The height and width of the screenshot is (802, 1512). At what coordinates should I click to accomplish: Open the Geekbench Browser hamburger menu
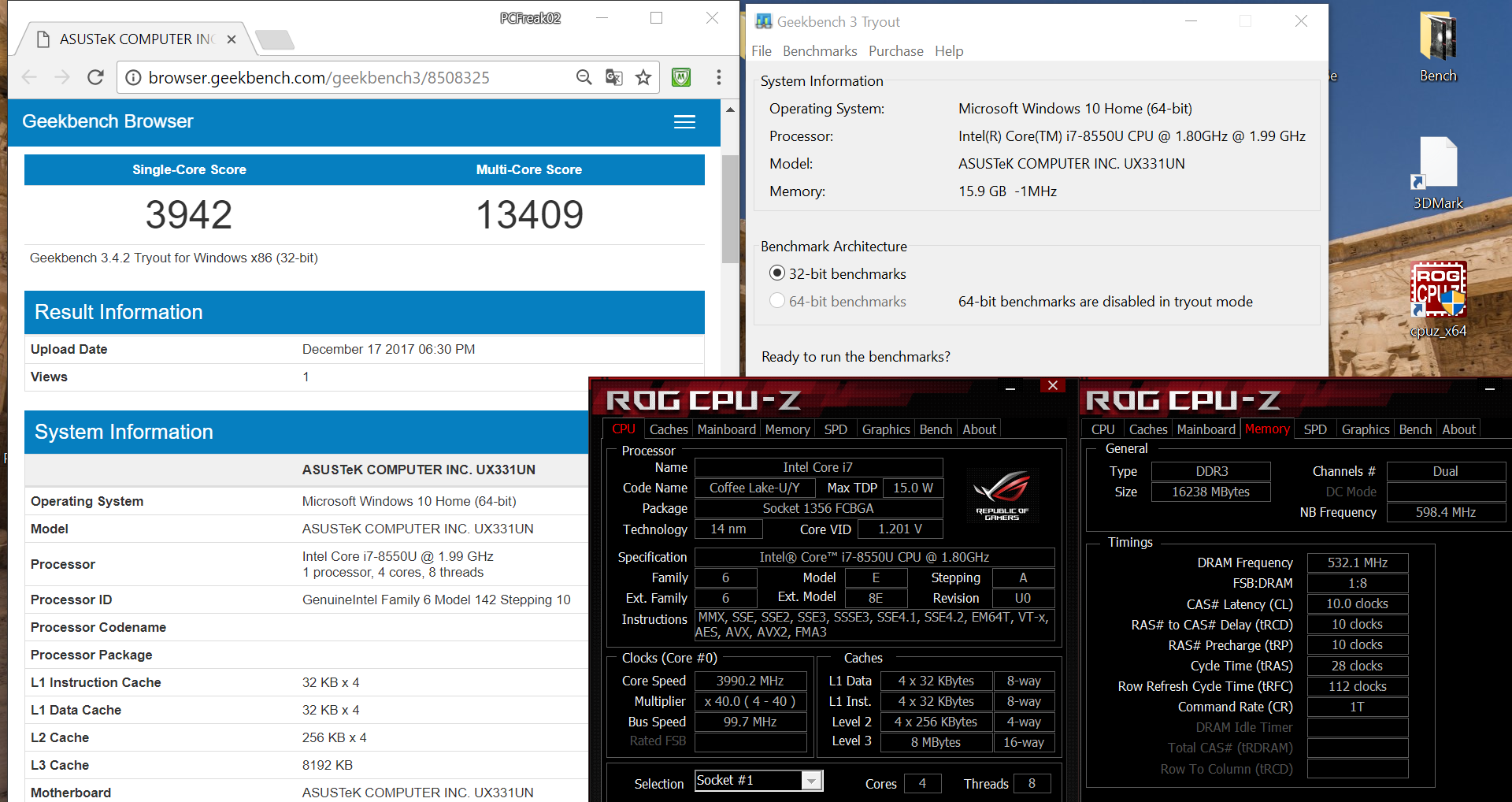[684, 122]
